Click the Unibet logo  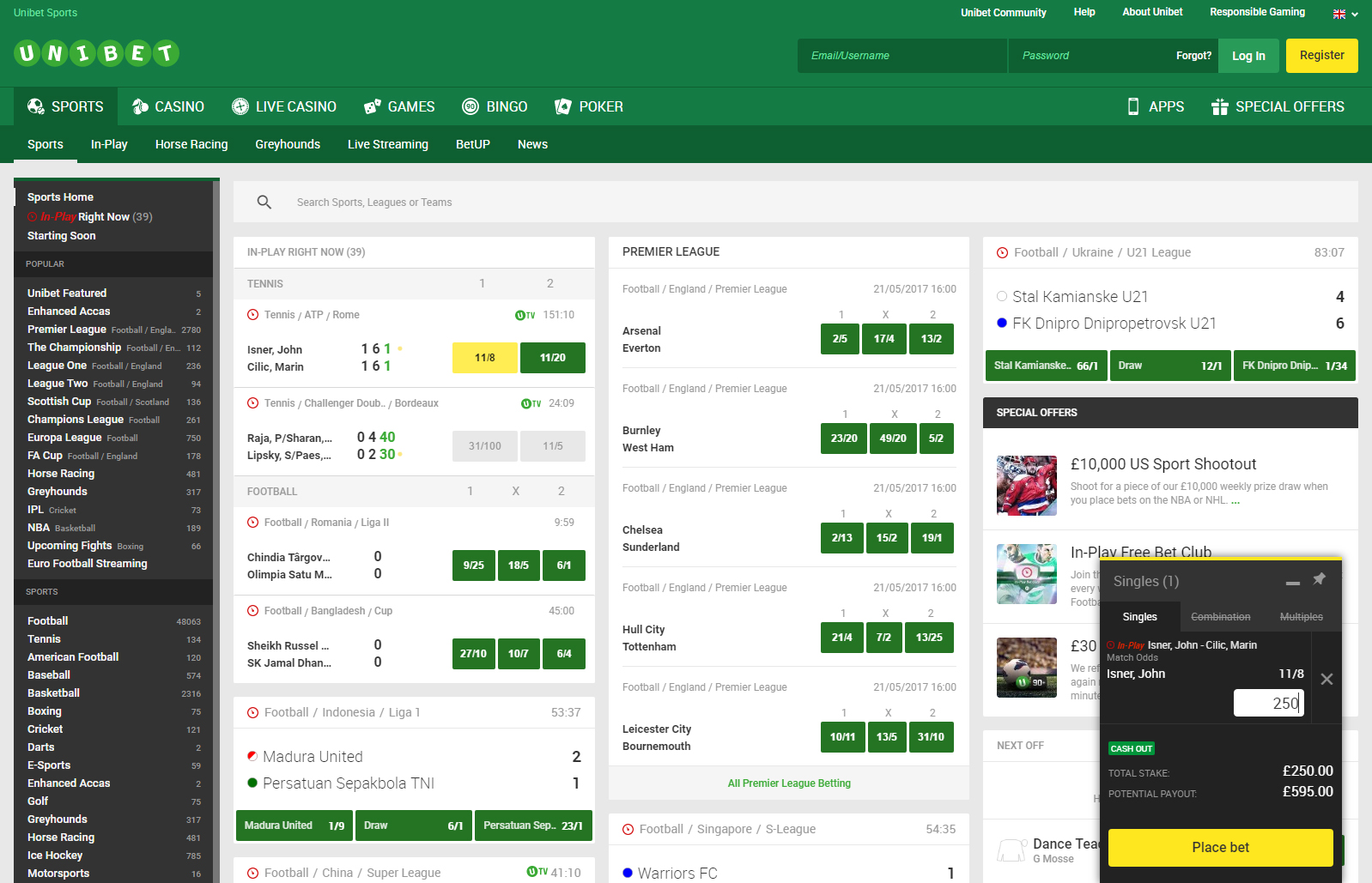pyautogui.click(x=96, y=54)
